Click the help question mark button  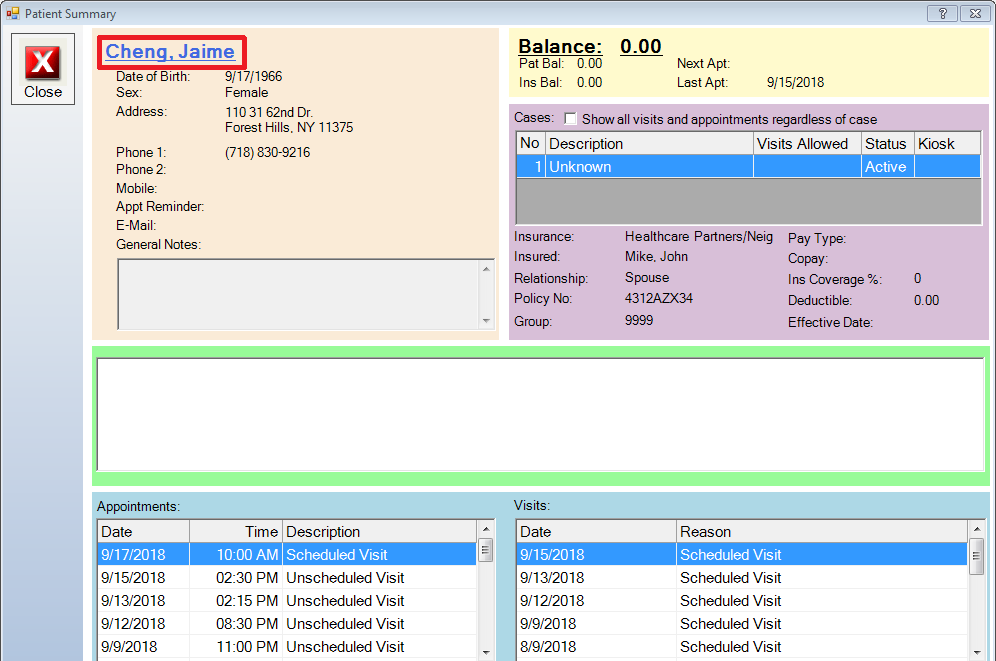click(942, 13)
